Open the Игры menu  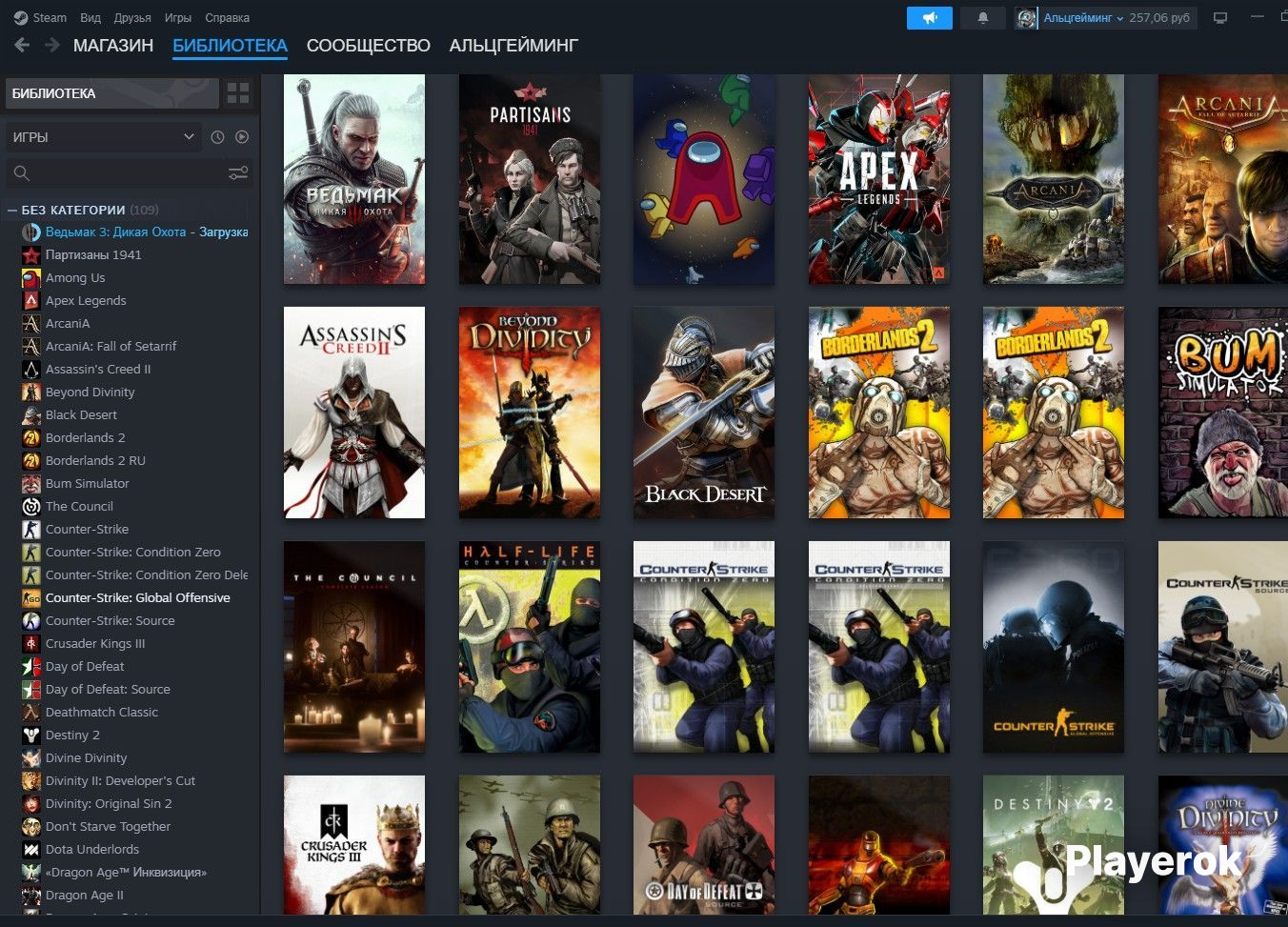(178, 18)
